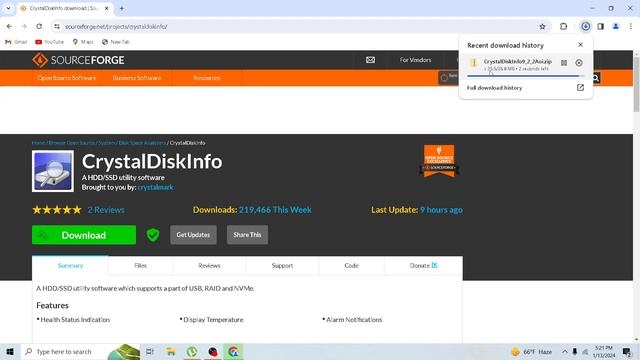Screen dimensions: 640x360
Task: Open the Business Software menu
Action: click(137, 78)
